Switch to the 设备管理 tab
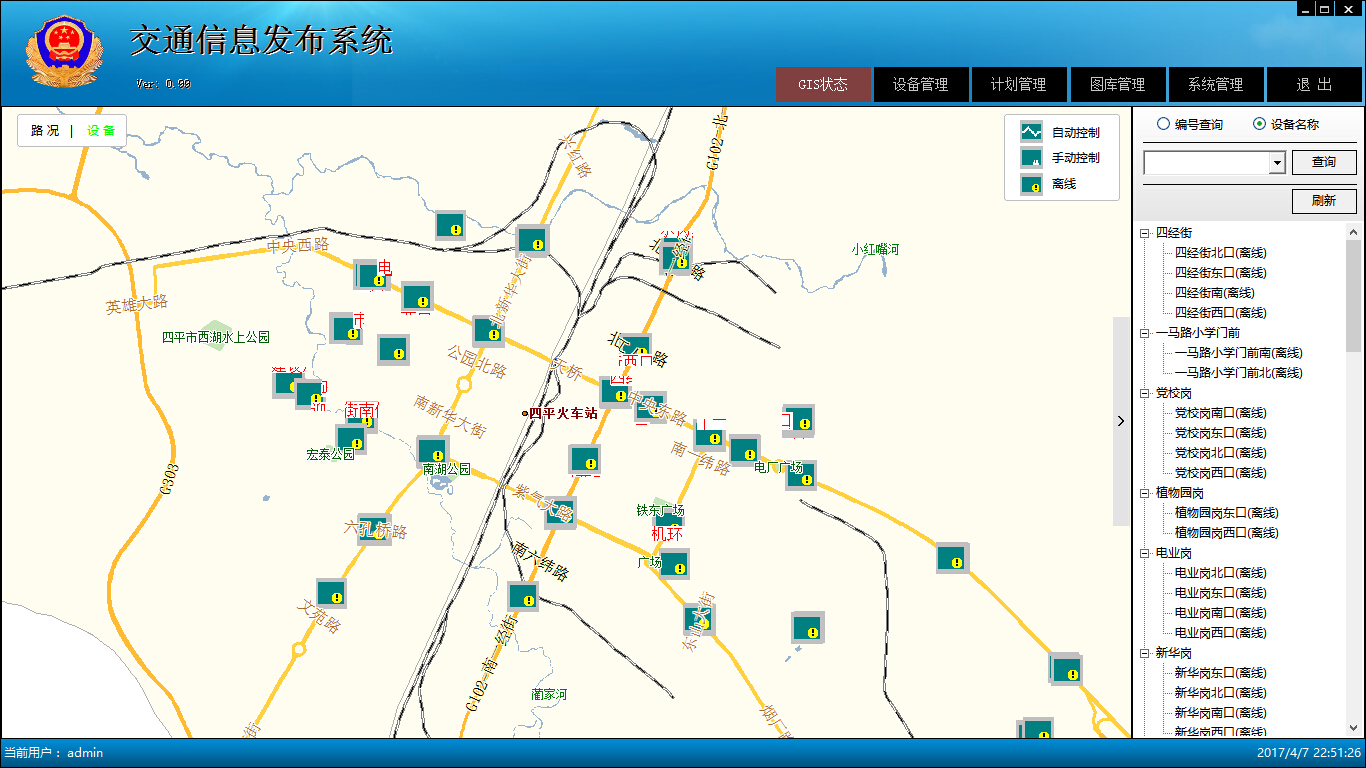Image resolution: width=1366 pixels, height=768 pixels. (x=921, y=84)
